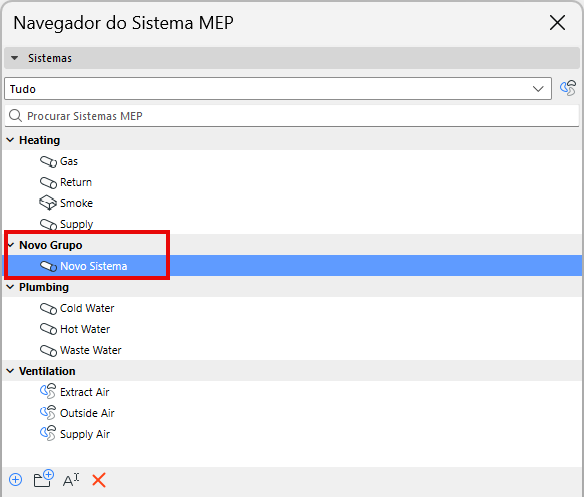Viewport: 584px width, 497px height.
Task: Click the fan icon next to Supply Air
Action: (x=48, y=434)
